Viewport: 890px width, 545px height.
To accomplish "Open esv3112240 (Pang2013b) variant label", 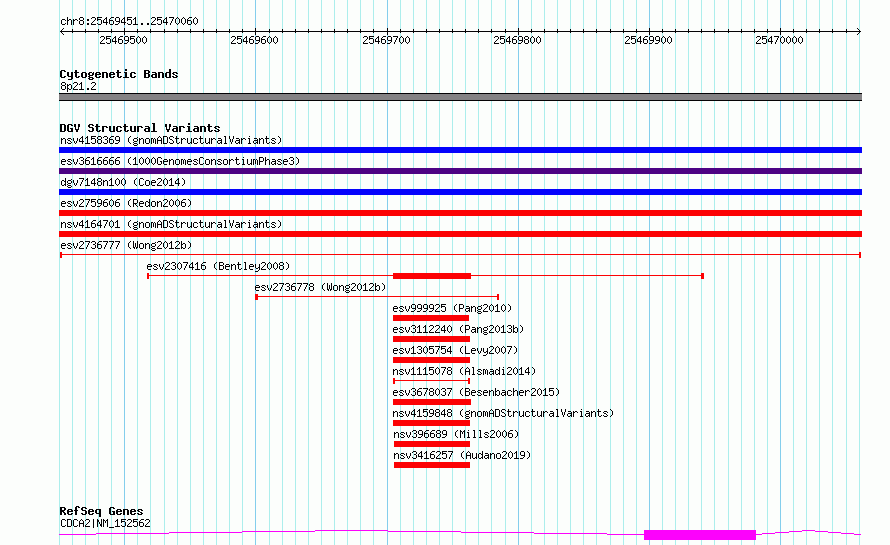I will pos(458,329).
